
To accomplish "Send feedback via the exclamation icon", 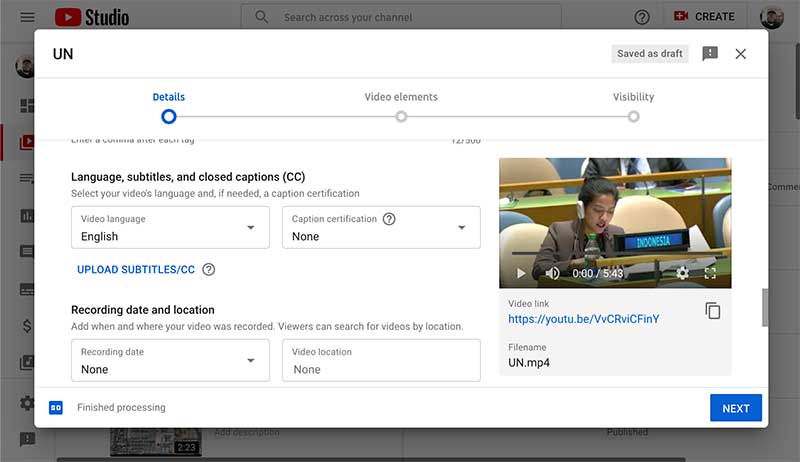I will click(x=710, y=54).
